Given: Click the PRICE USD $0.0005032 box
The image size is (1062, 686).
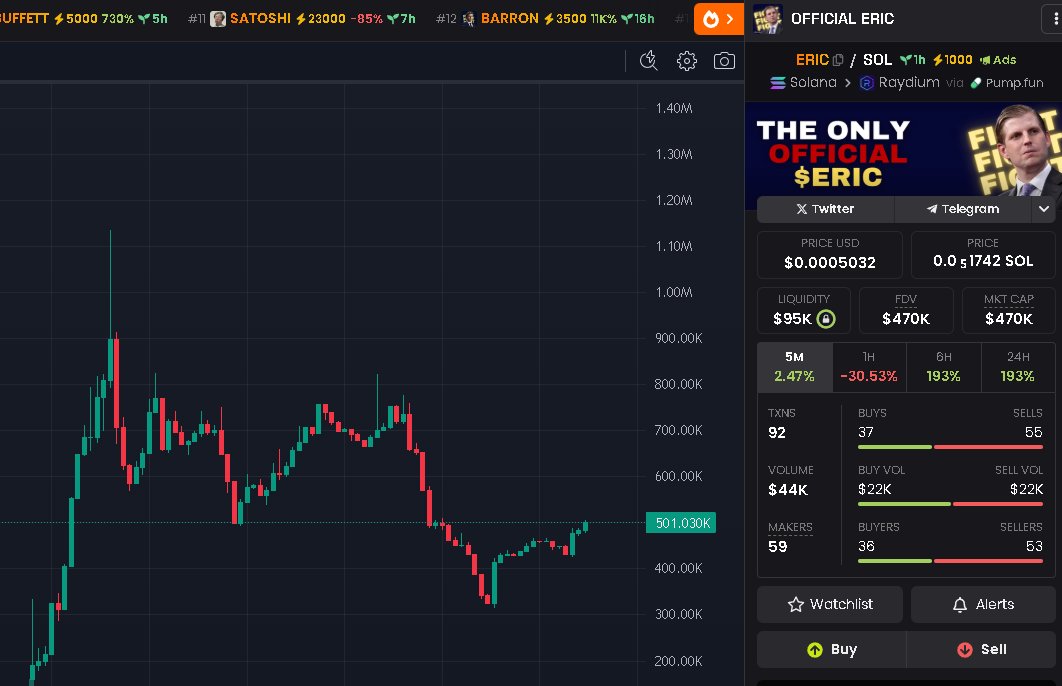Looking at the screenshot, I should pyautogui.click(x=830, y=255).
